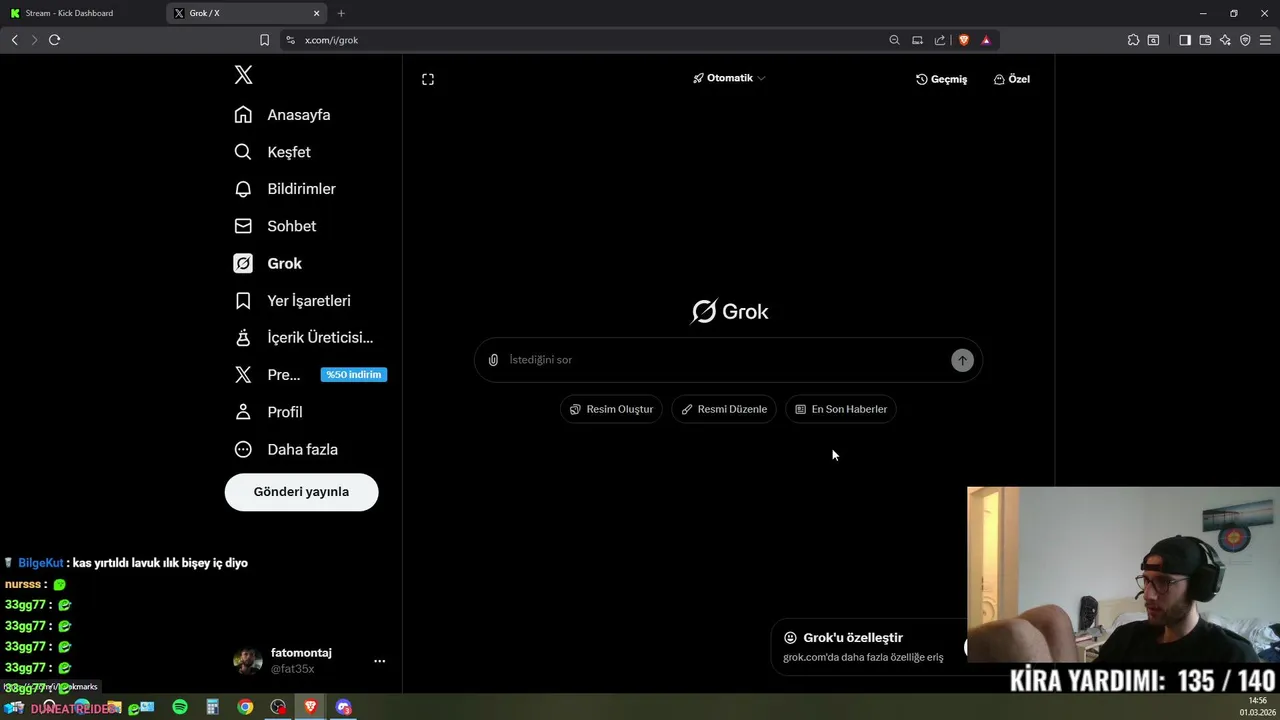1280x720 pixels.
Task: Select Resmi Düzenle suggestion
Action: [724, 409]
